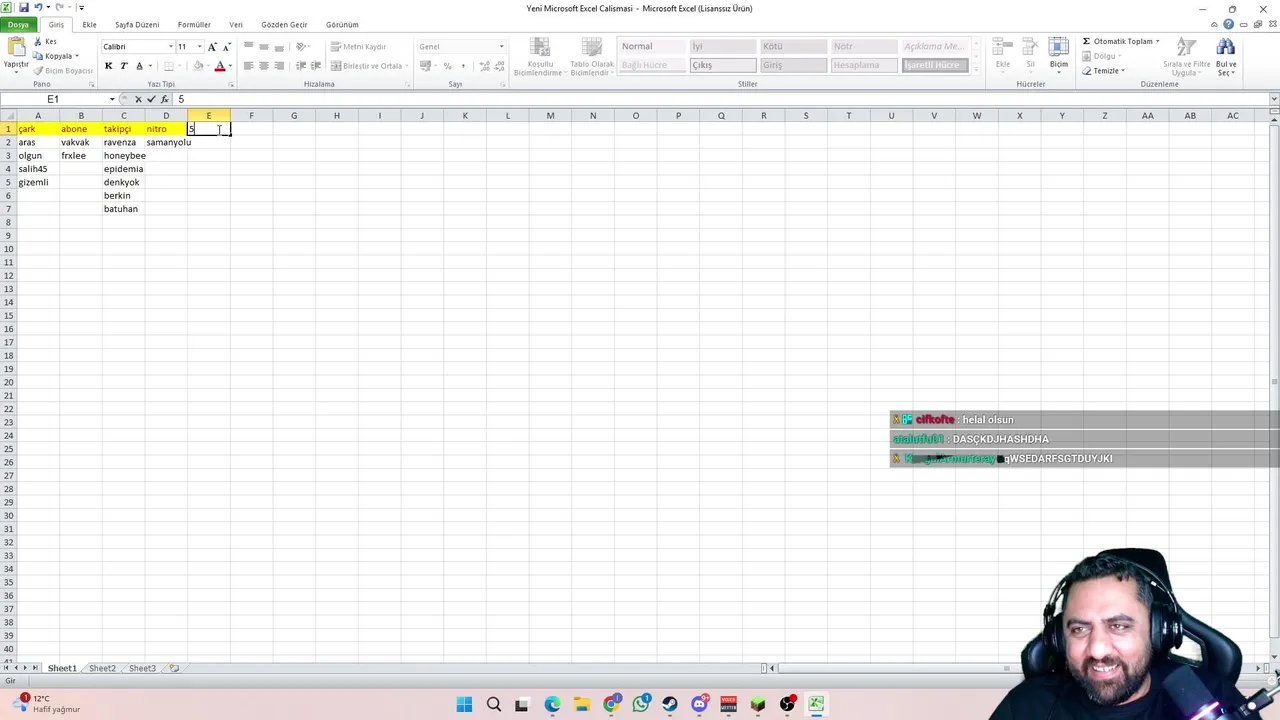The image size is (1280, 720).
Task: Undo the last action
Action: click(x=38, y=7)
